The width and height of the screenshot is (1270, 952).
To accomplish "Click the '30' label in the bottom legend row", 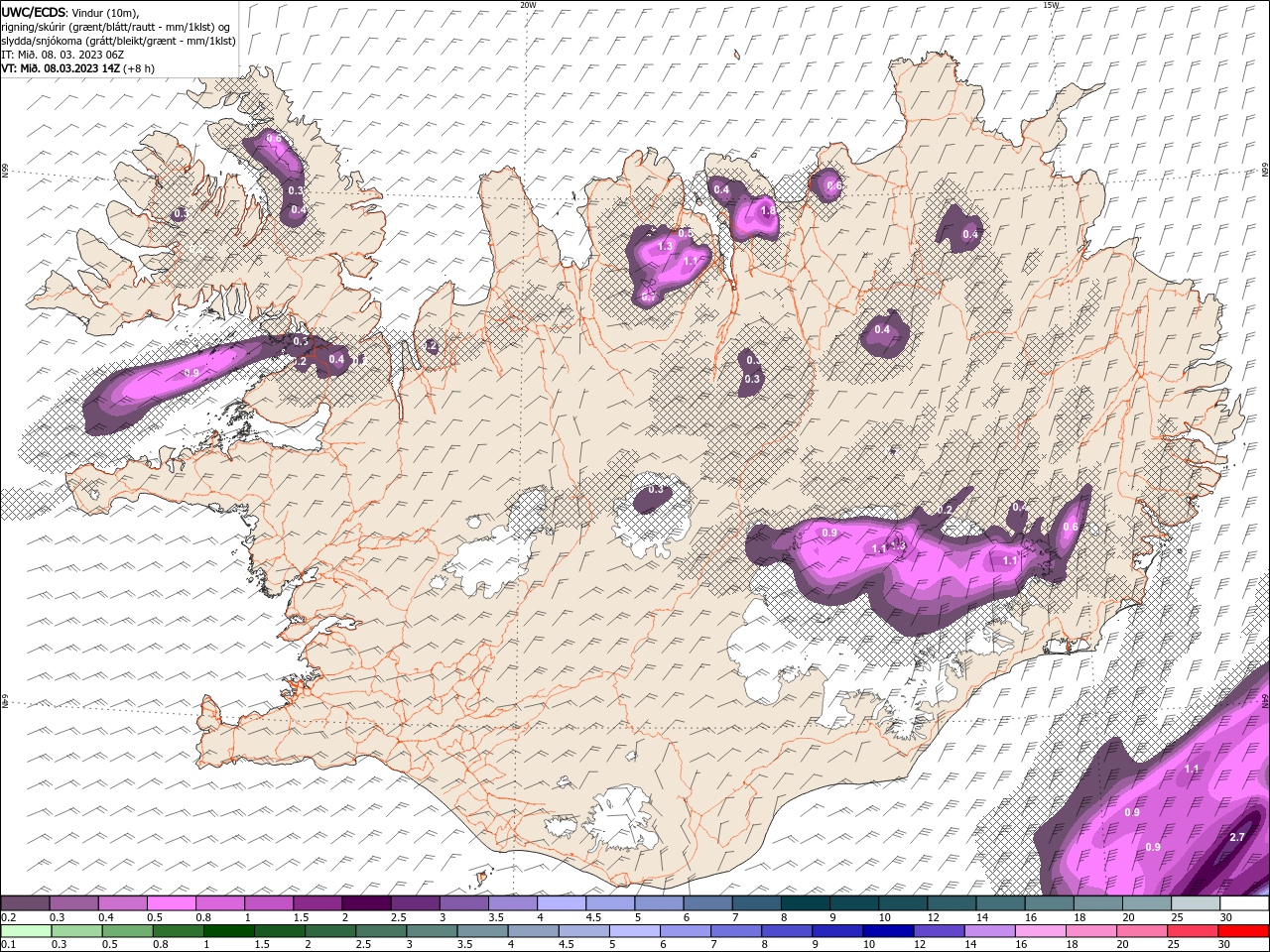I will [x=1225, y=945].
